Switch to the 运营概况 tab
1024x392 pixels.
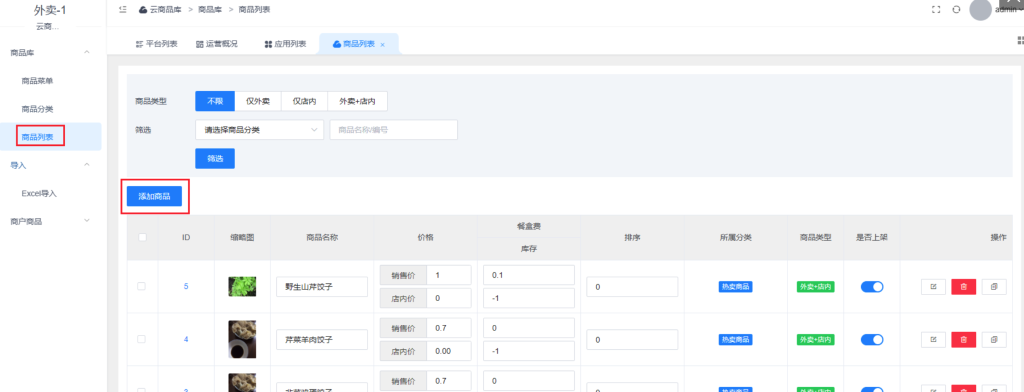click(x=217, y=44)
